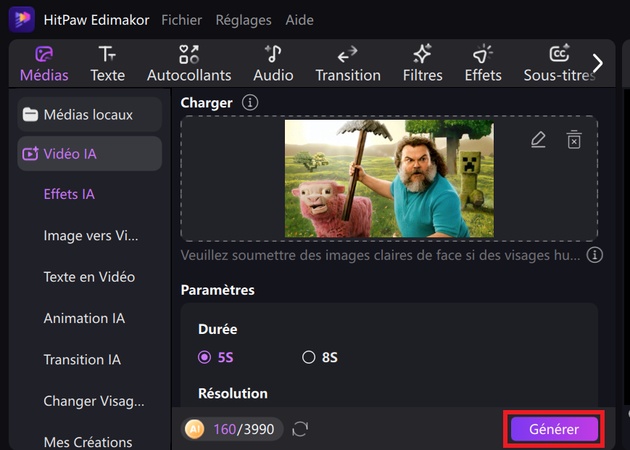Open the Audio panel
The height and width of the screenshot is (450, 630).
point(273,63)
